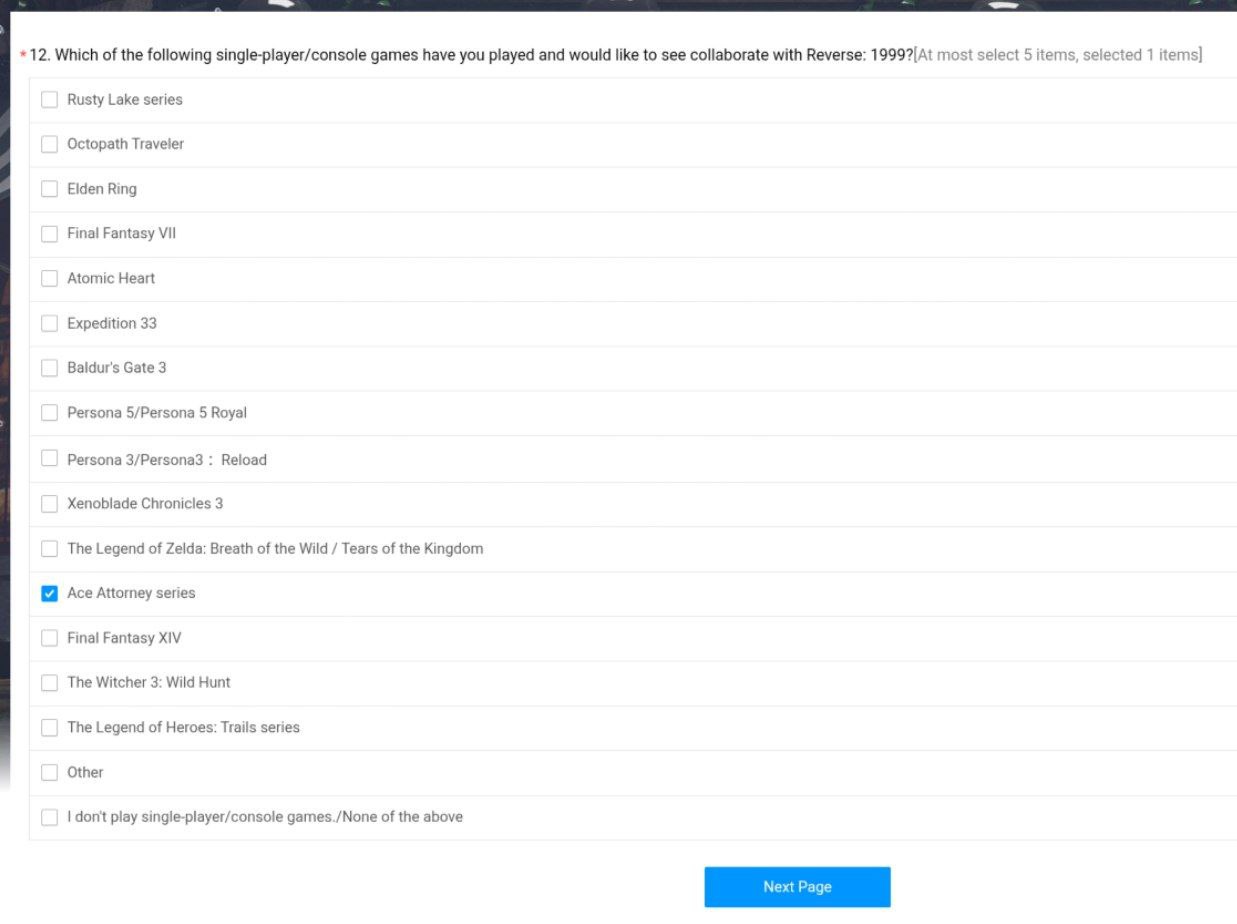Tick the Persona 3/Persona3: Reload checkbox
1237x924 pixels.
point(49,458)
